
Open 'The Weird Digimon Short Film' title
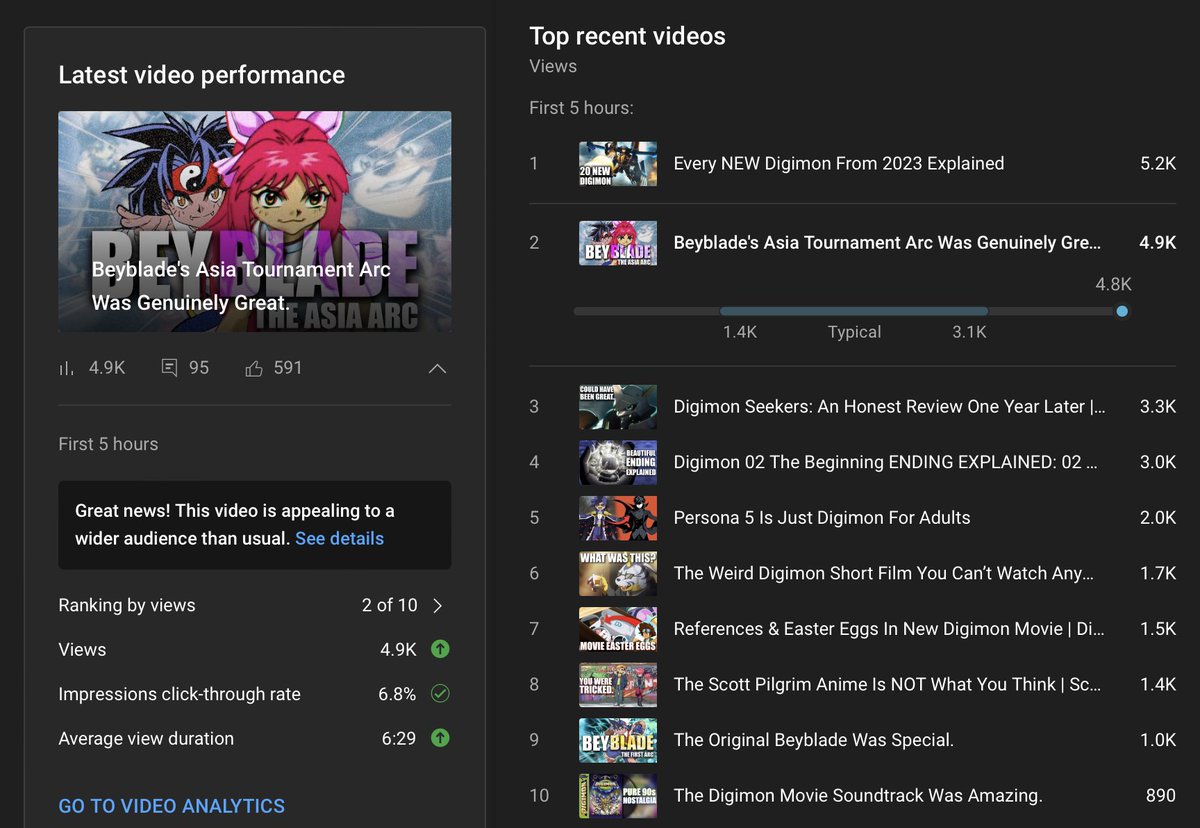coord(884,574)
